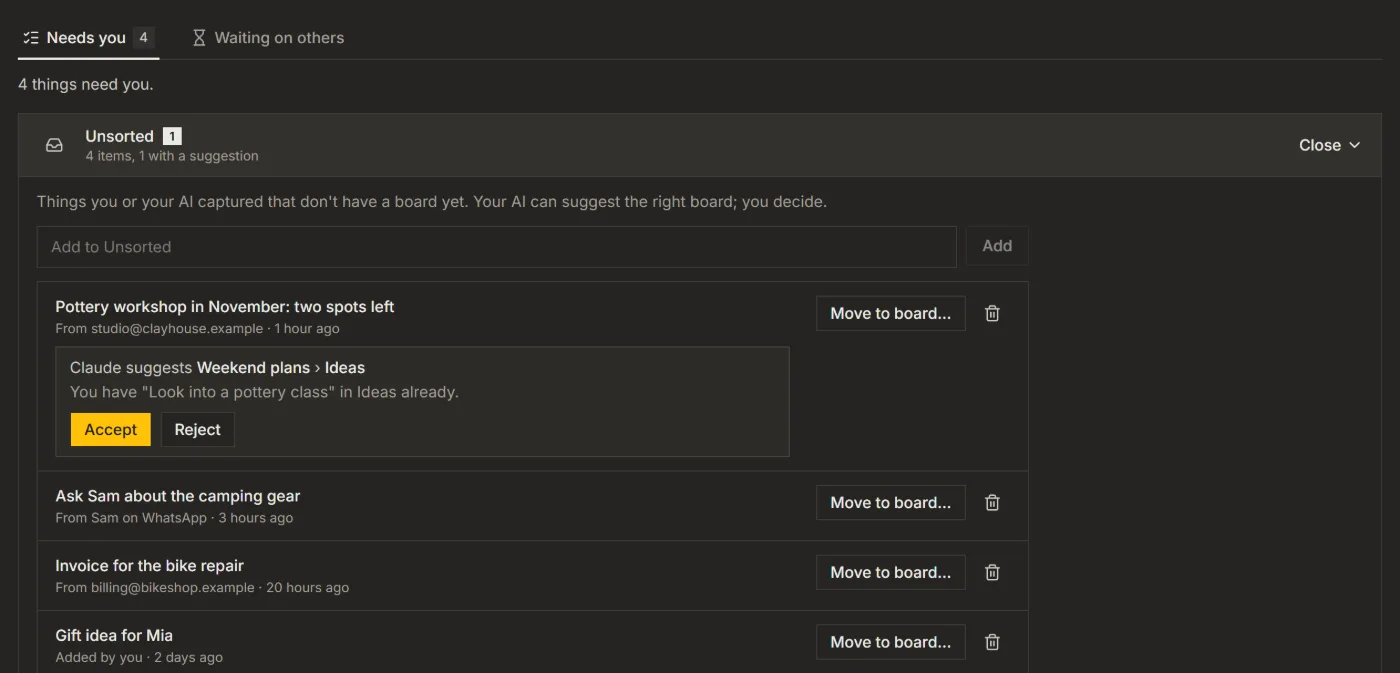Focus the Add to Unsorted field
Image resolution: width=1400 pixels, height=673 pixels.
pos(496,247)
